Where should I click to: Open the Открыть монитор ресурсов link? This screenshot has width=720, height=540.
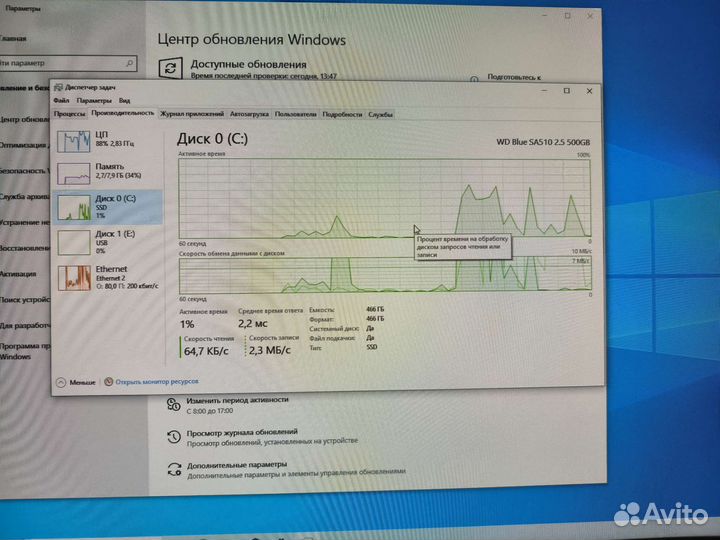(x=157, y=382)
